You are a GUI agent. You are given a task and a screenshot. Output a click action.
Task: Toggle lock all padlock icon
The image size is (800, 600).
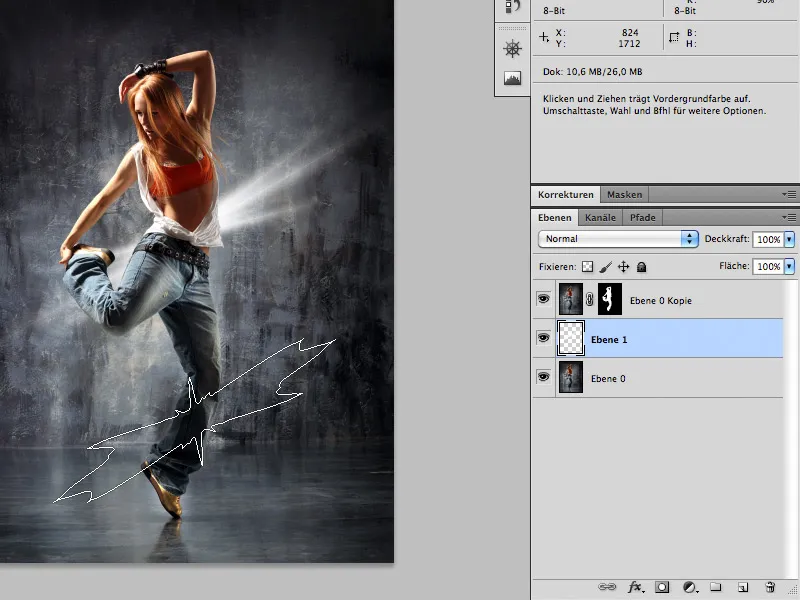(x=641, y=267)
